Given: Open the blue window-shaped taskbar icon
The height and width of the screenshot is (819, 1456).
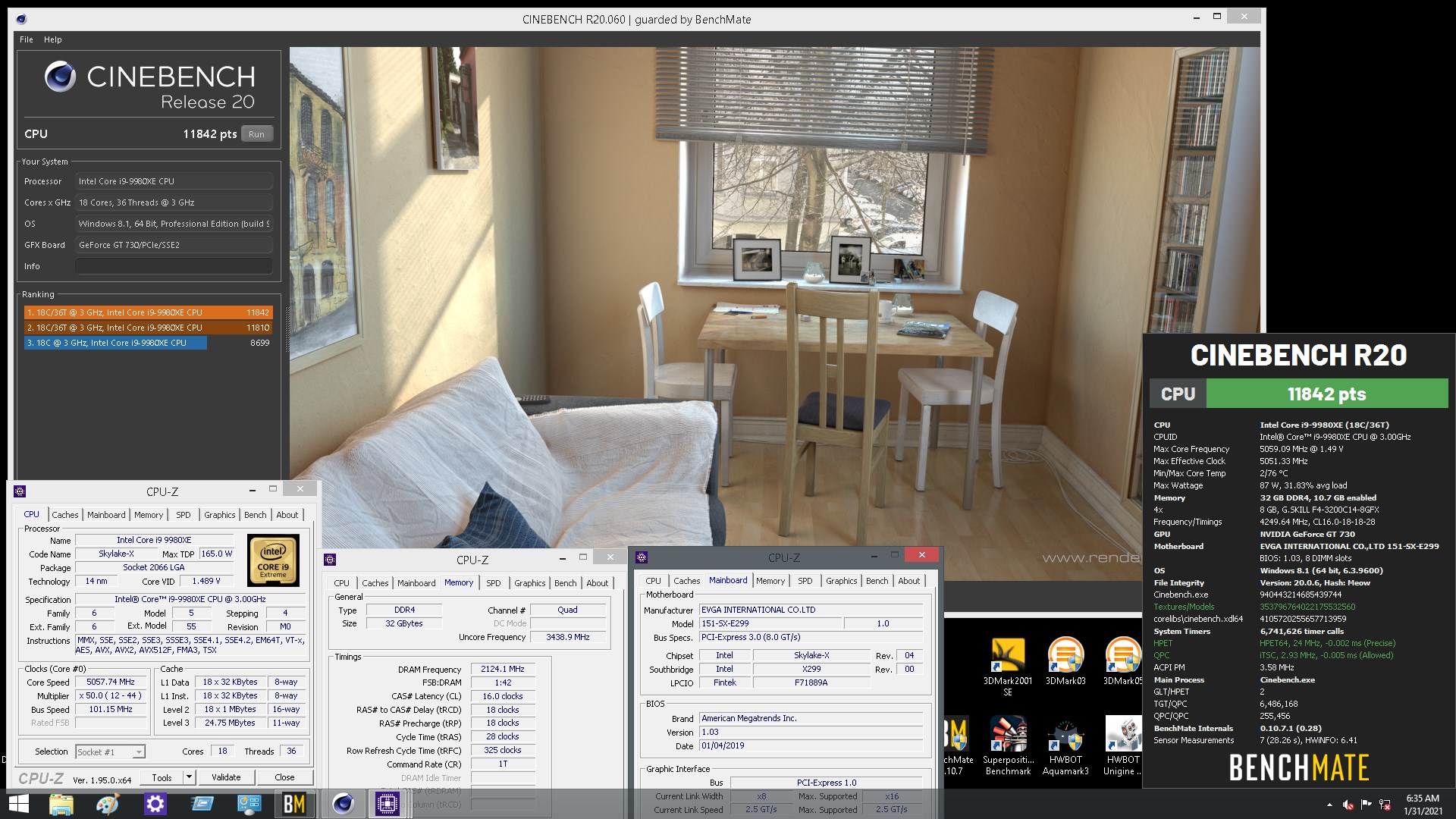Looking at the screenshot, I should coord(202,804).
